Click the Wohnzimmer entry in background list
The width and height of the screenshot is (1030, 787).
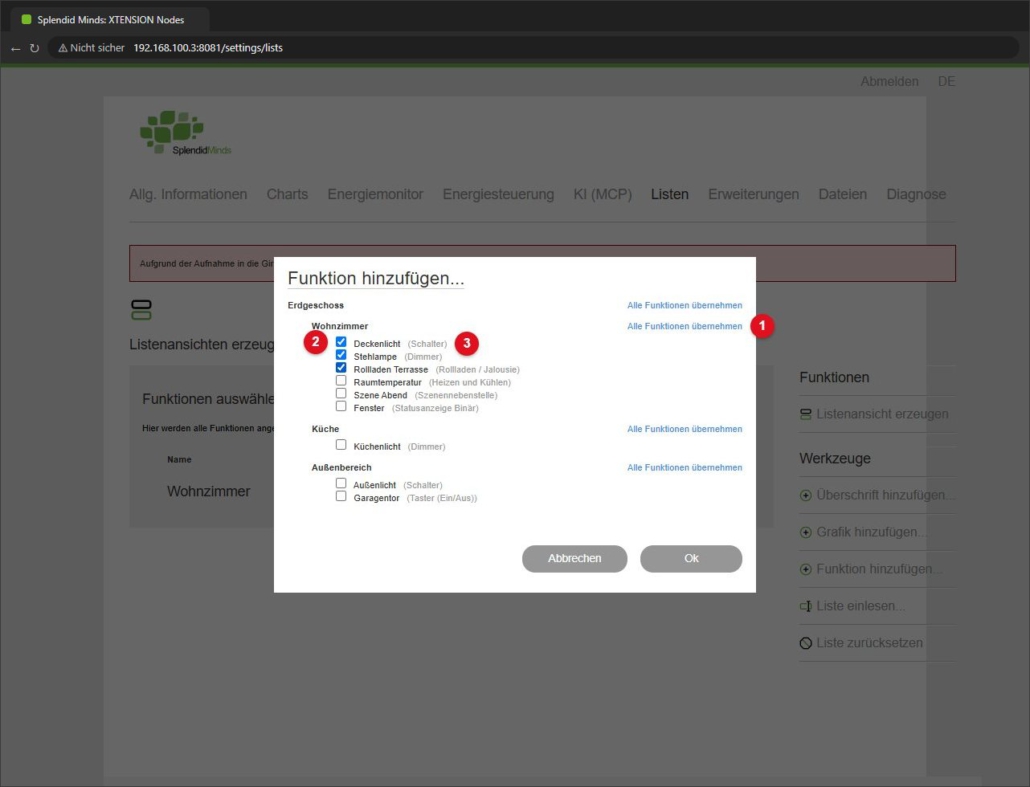208,491
